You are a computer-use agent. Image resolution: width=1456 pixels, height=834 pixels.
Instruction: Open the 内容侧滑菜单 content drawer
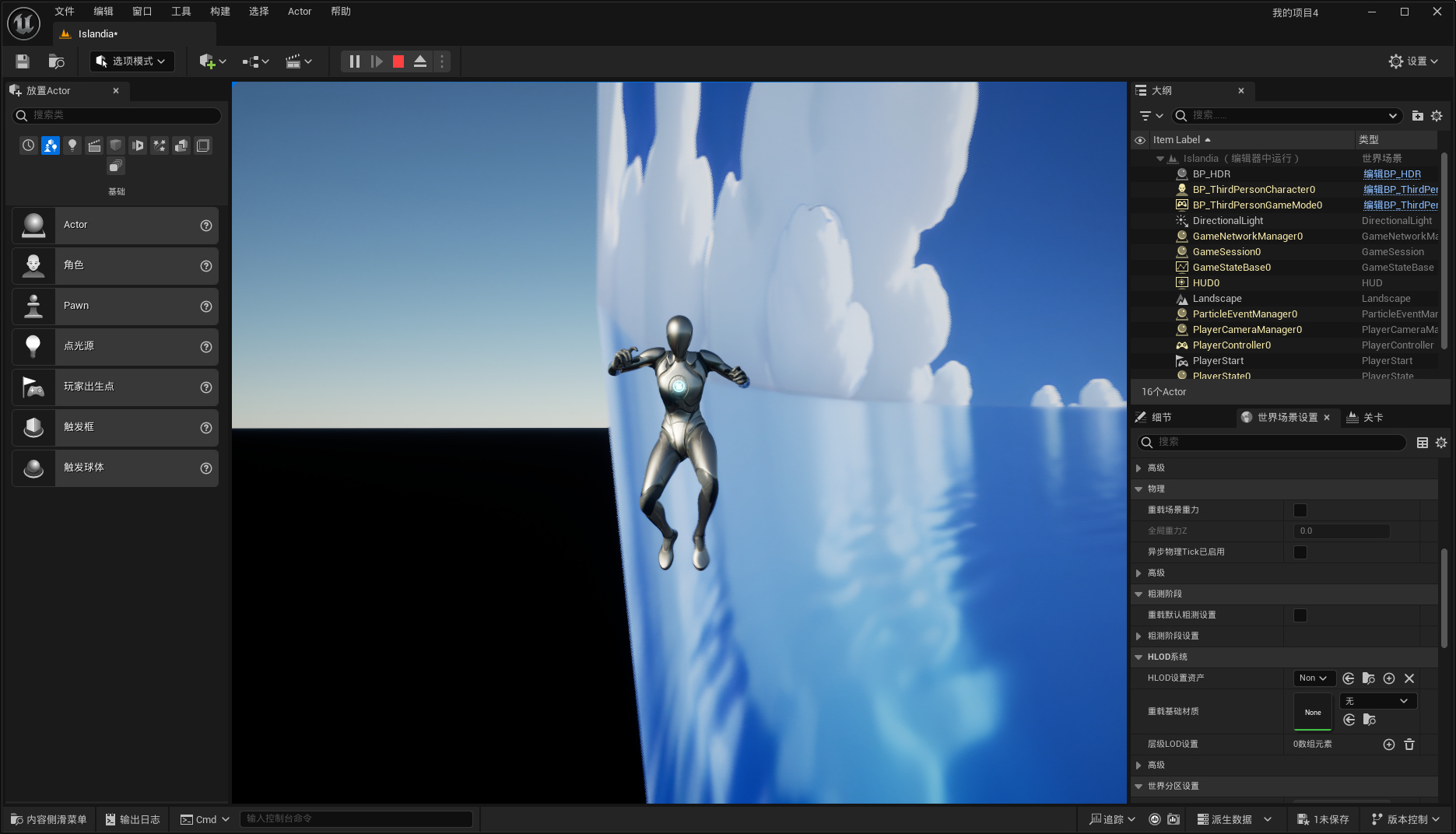click(49, 819)
